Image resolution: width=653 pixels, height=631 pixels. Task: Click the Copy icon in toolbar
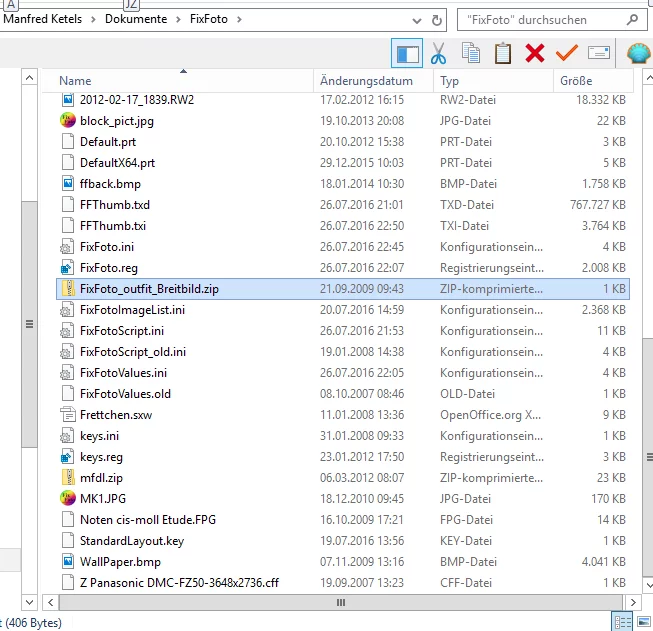click(471, 53)
